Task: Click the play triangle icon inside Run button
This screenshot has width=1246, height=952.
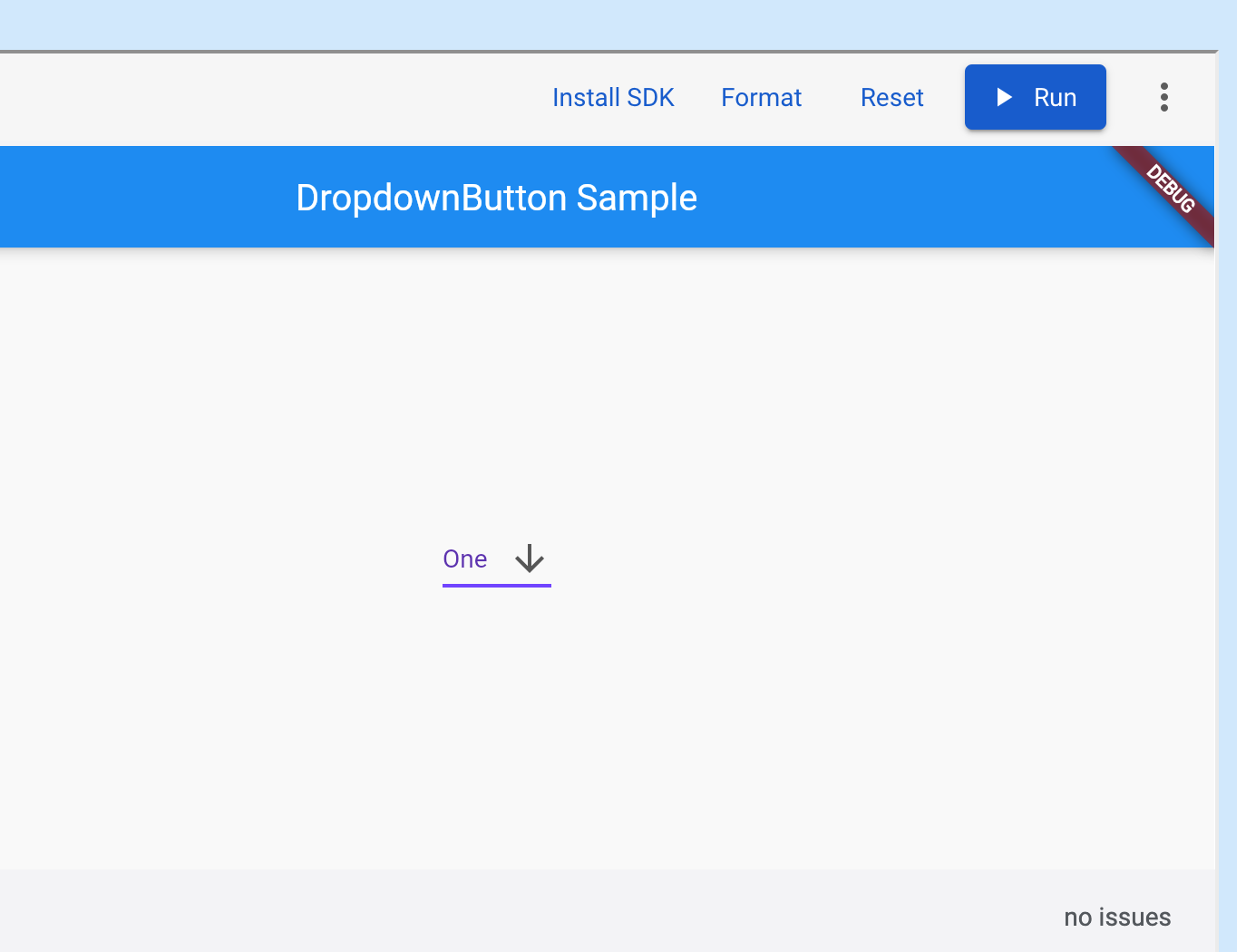Action: [1003, 97]
